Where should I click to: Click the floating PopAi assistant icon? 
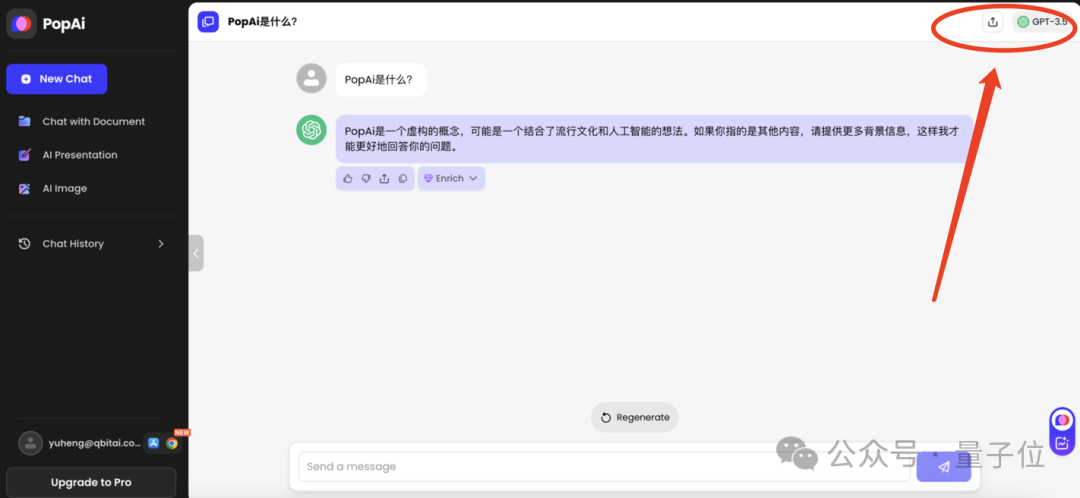click(1062, 419)
